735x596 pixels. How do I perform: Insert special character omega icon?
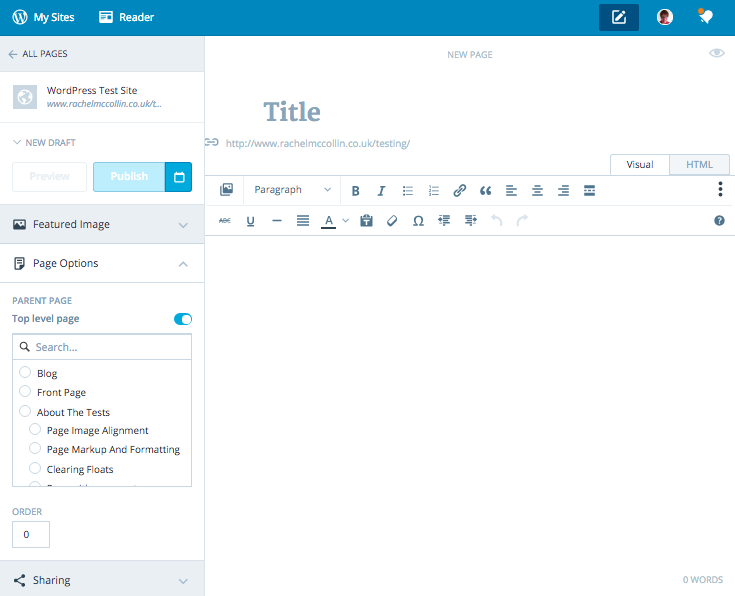pos(418,221)
